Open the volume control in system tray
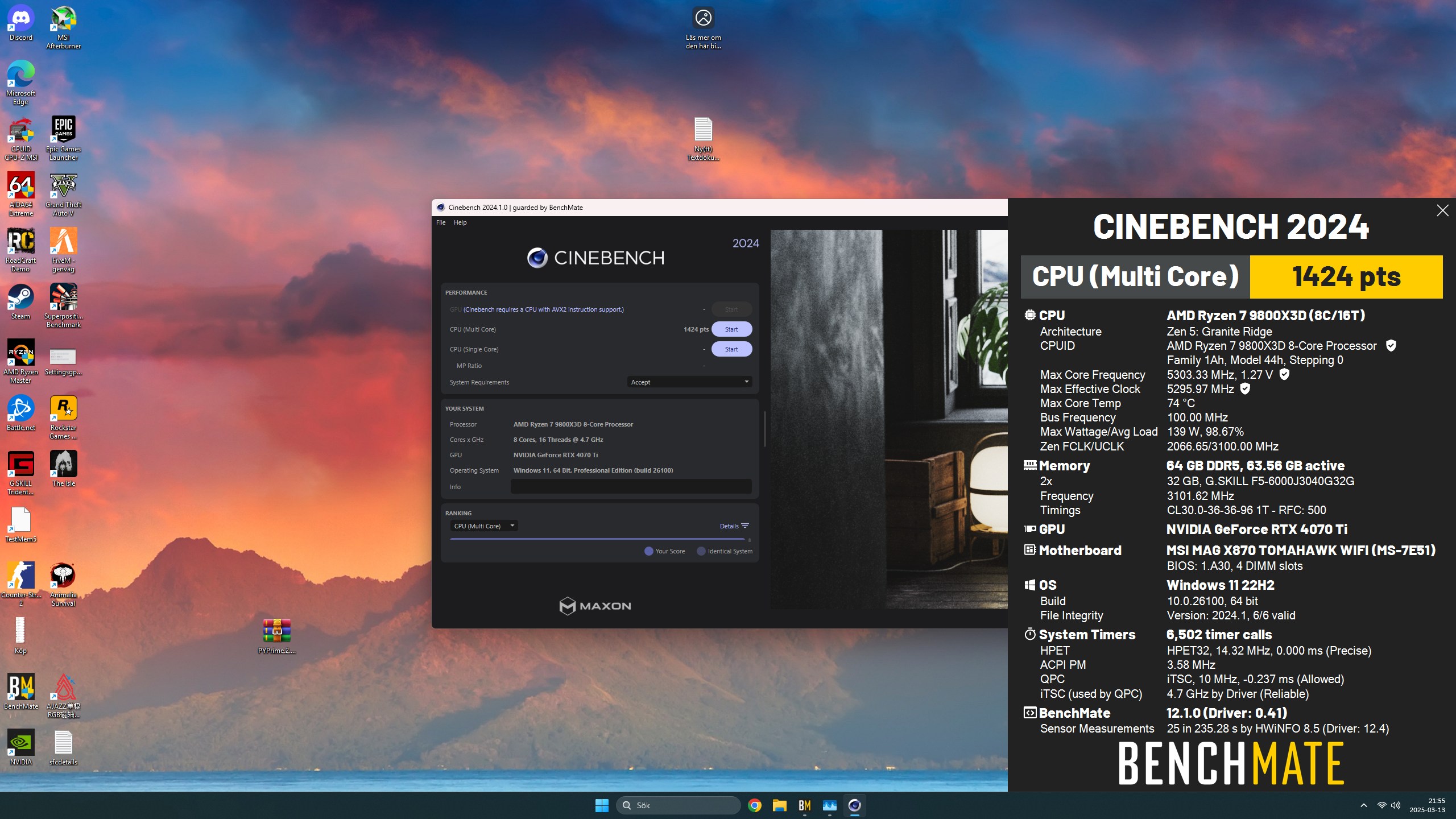Screen dimensions: 1456x819 pos(1395,805)
